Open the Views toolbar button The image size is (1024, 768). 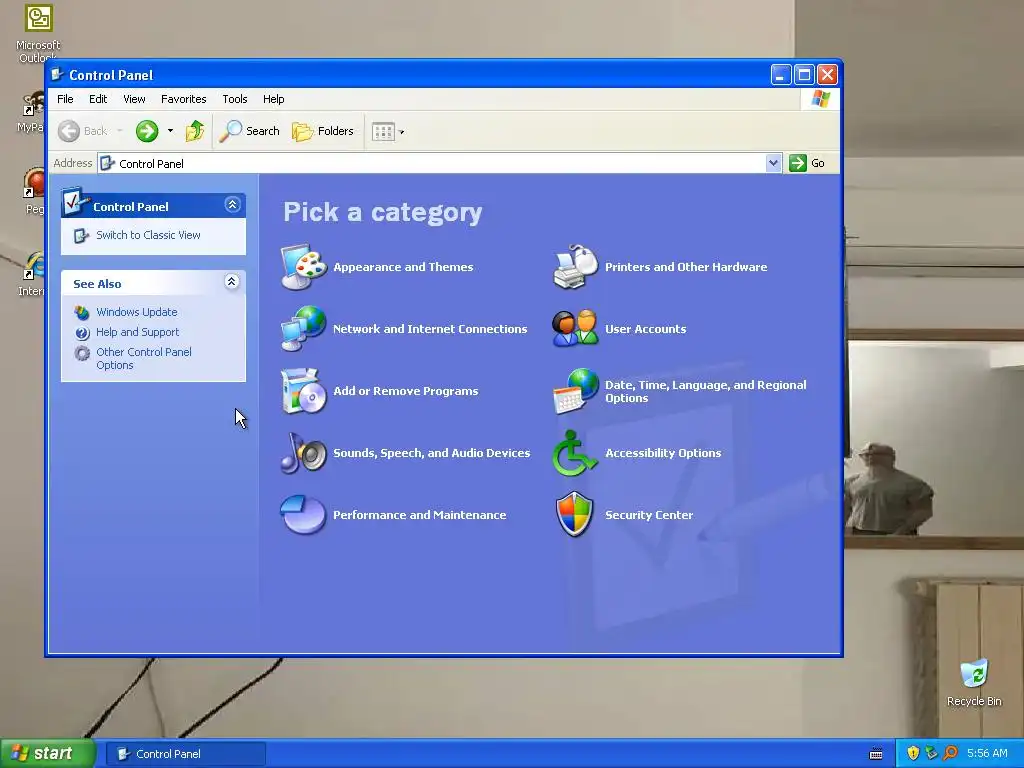388,131
